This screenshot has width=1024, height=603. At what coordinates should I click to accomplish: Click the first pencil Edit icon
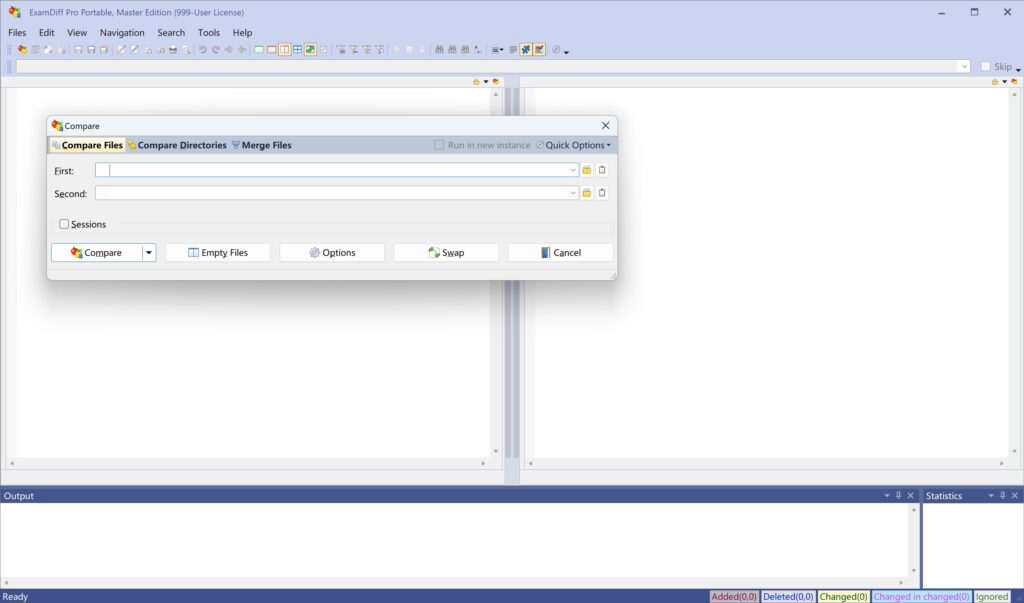pyautogui.click(x=121, y=50)
